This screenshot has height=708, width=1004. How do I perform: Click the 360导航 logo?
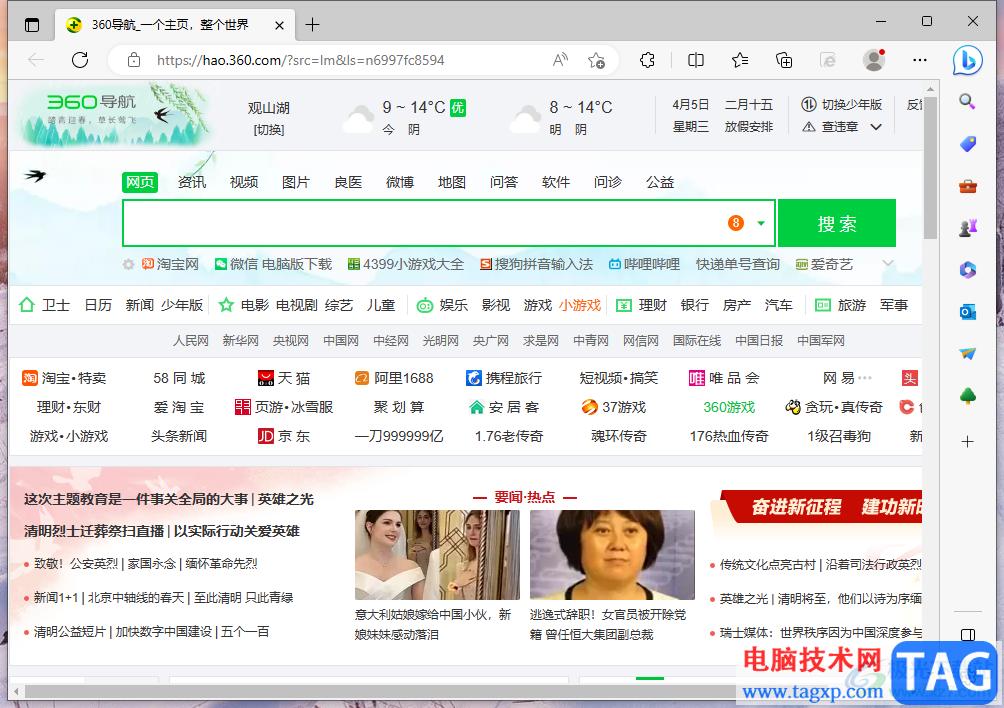pos(92,102)
